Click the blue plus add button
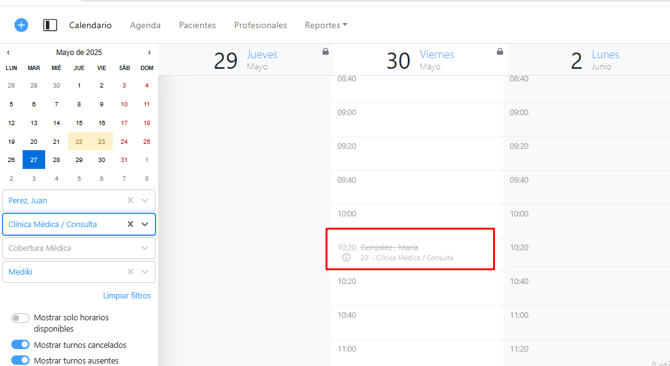 point(21,25)
